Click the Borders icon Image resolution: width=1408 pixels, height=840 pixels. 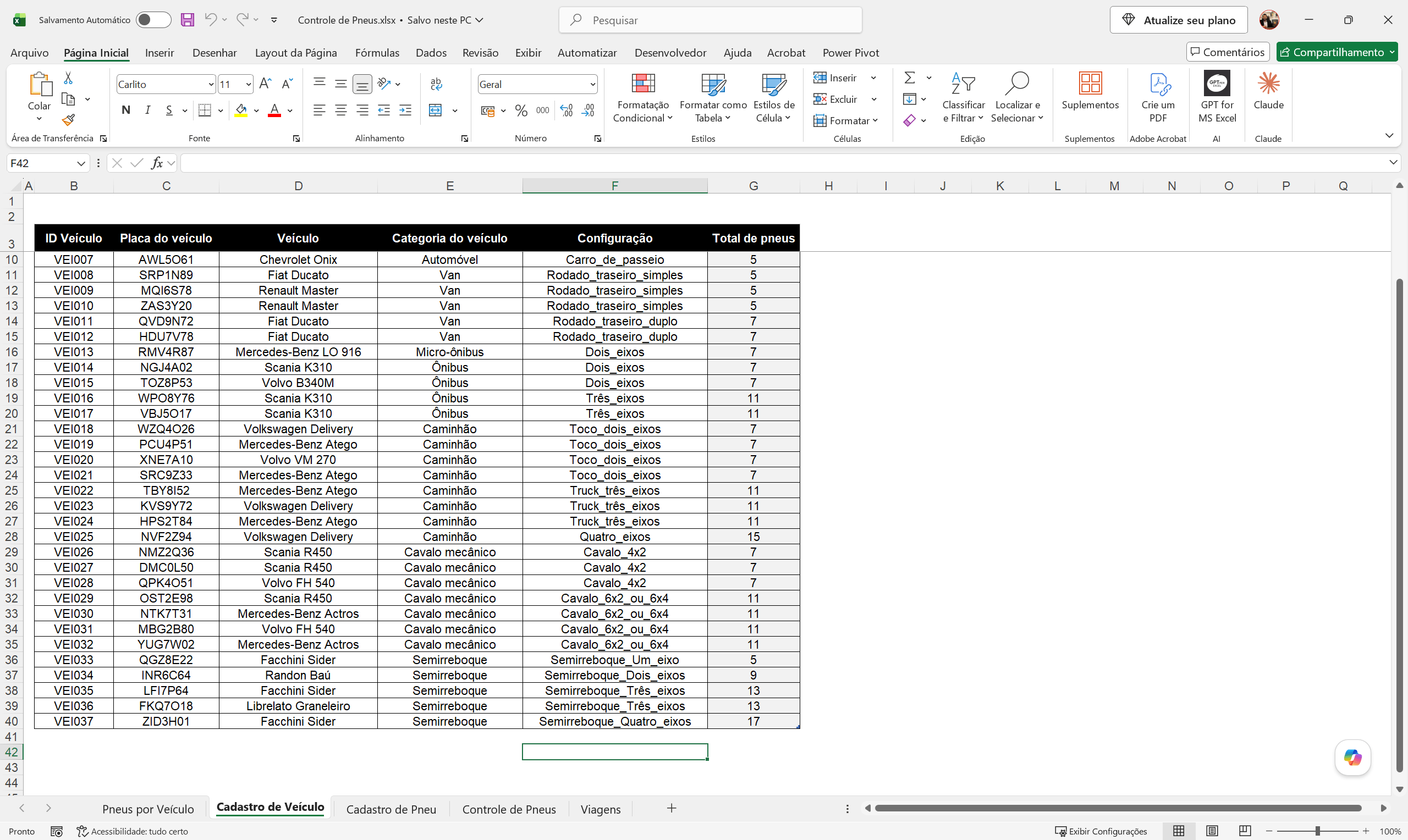click(x=205, y=110)
